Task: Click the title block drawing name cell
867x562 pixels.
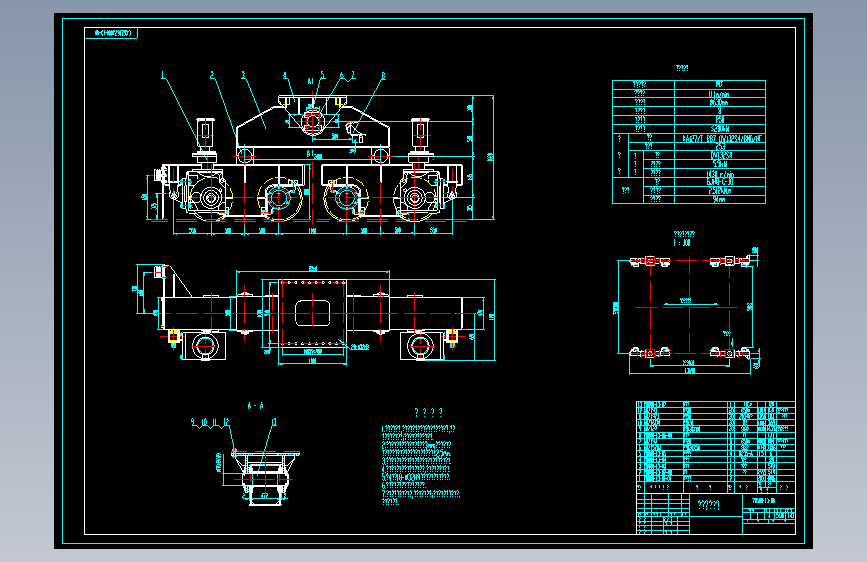Action: pyautogui.click(x=708, y=504)
